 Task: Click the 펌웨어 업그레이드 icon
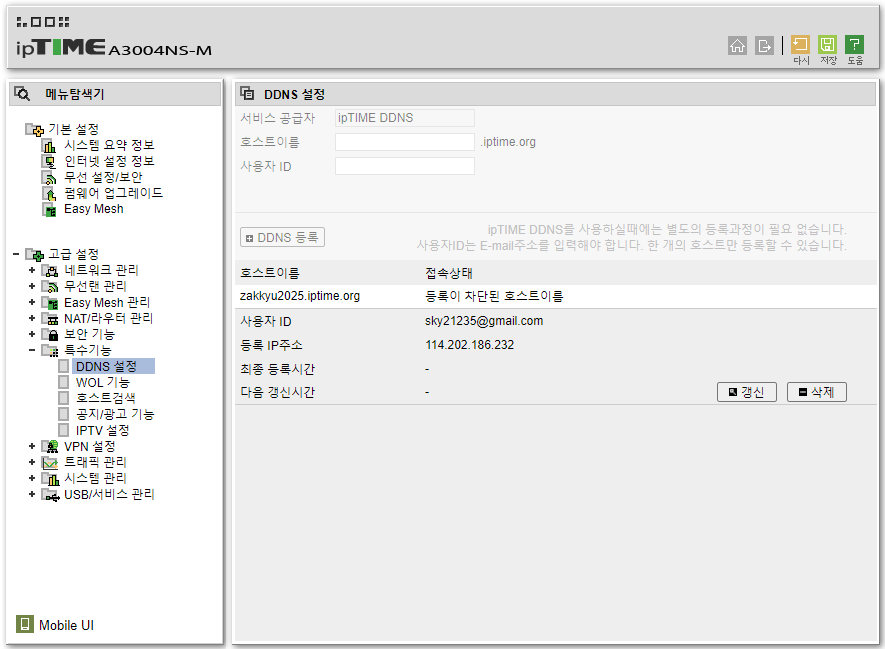coord(50,194)
